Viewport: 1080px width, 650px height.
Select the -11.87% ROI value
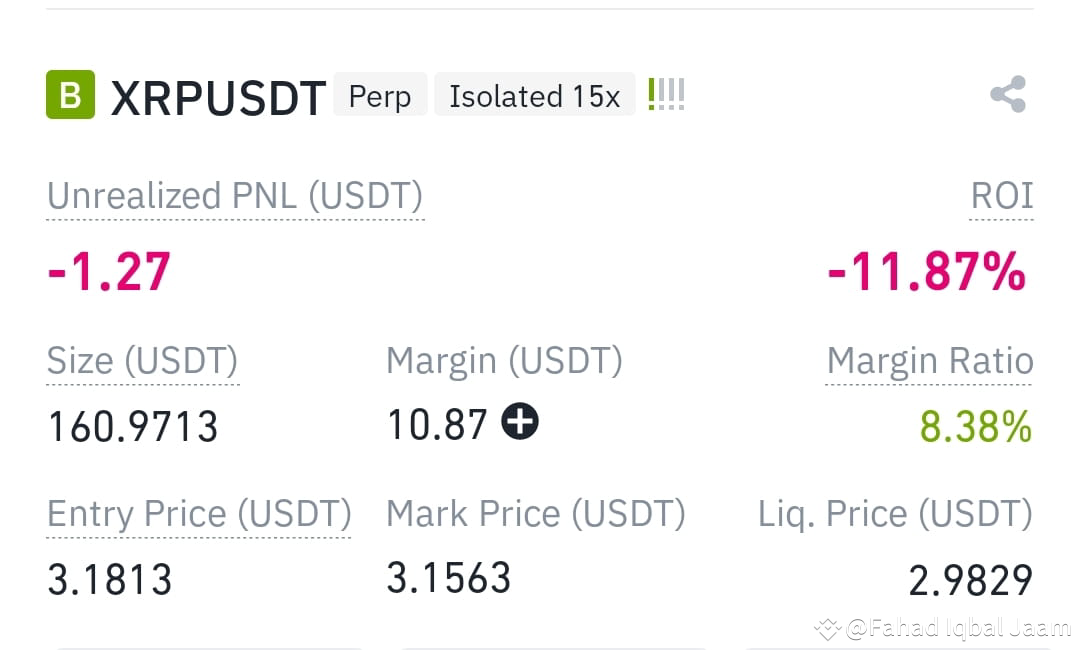click(926, 272)
